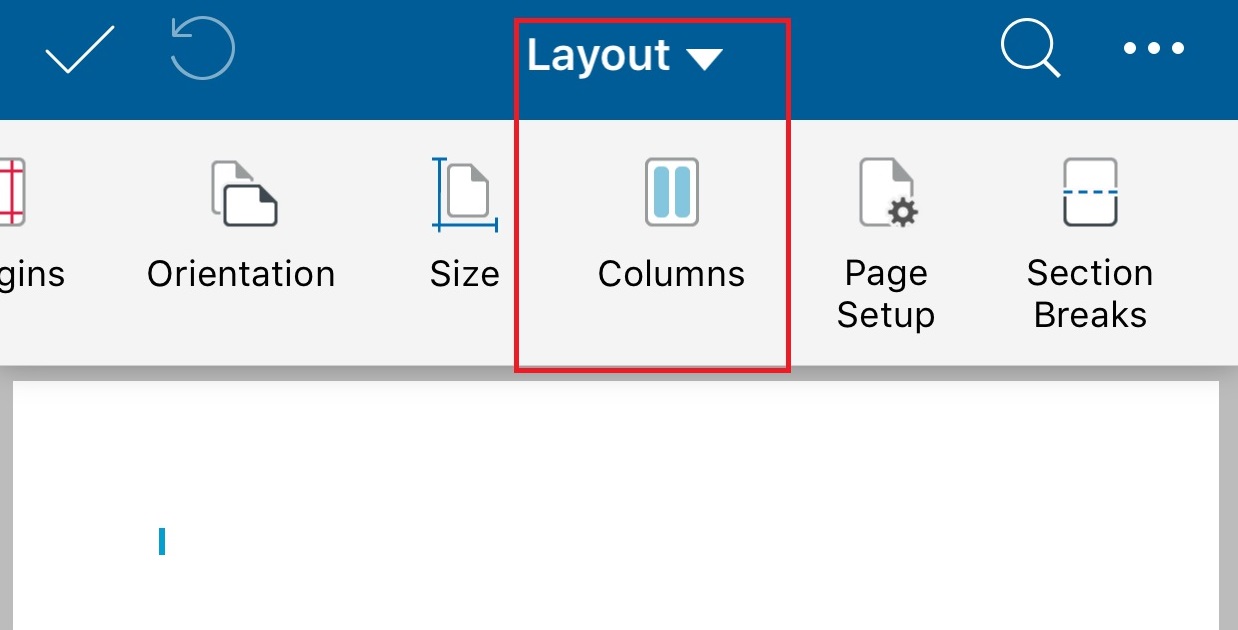Click the Section Breaks icon
The width and height of the screenshot is (1238, 630).
tap(1090, 193)
